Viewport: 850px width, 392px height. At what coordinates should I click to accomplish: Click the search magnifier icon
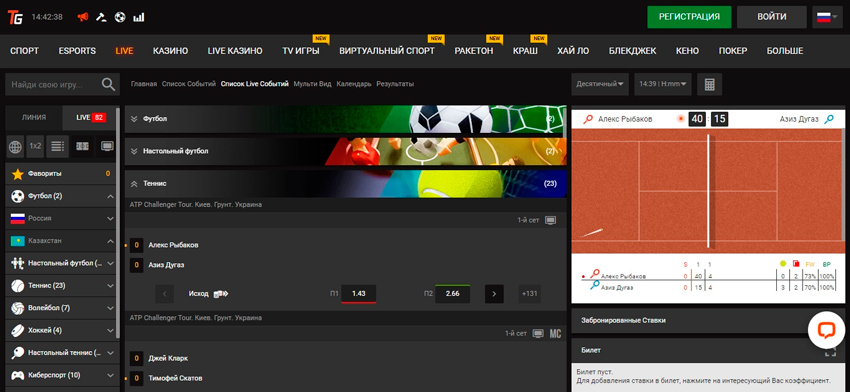[x=108, y=84]
